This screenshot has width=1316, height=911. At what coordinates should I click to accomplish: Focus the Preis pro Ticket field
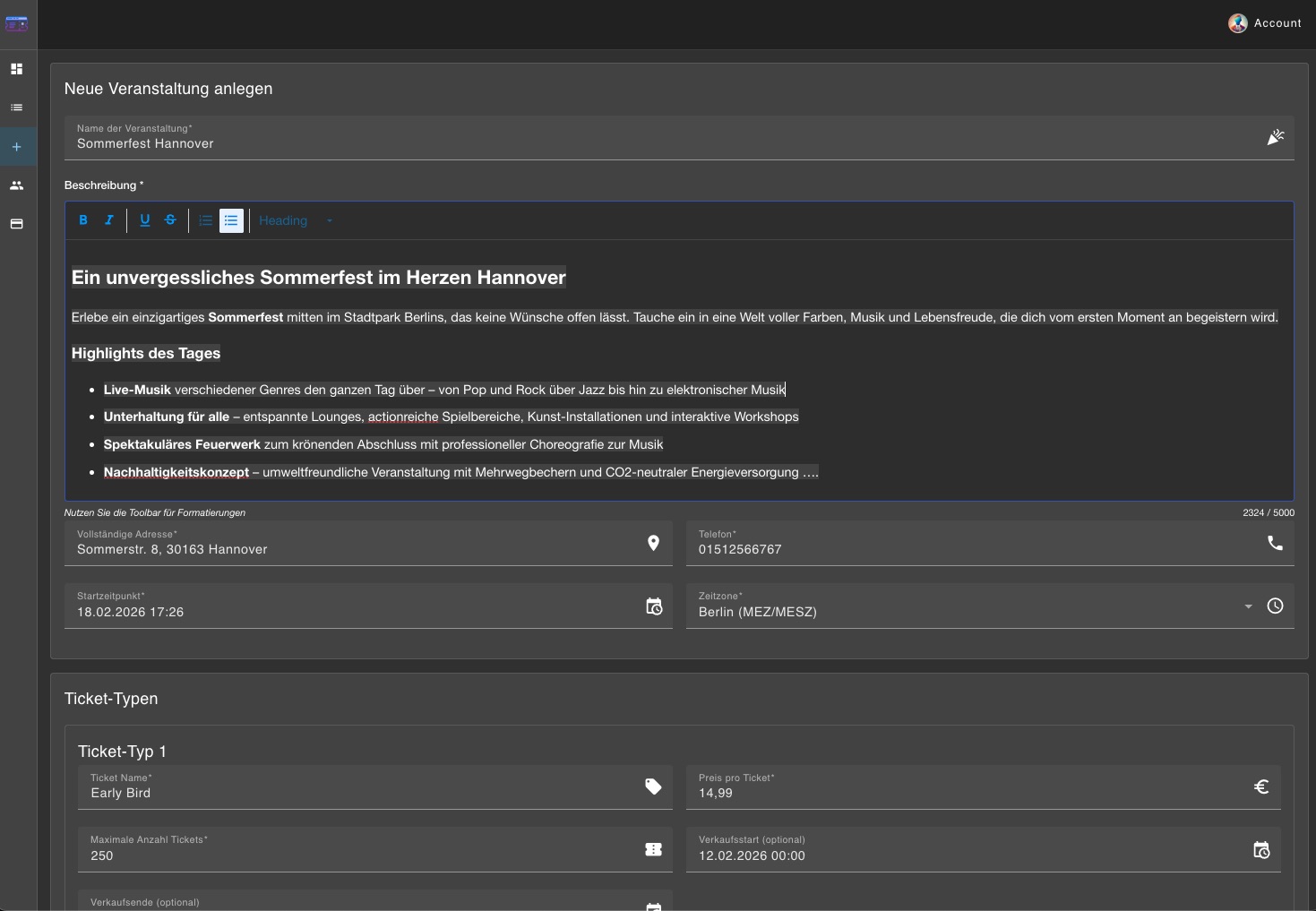pyautogui.click(x=968, y=793)
